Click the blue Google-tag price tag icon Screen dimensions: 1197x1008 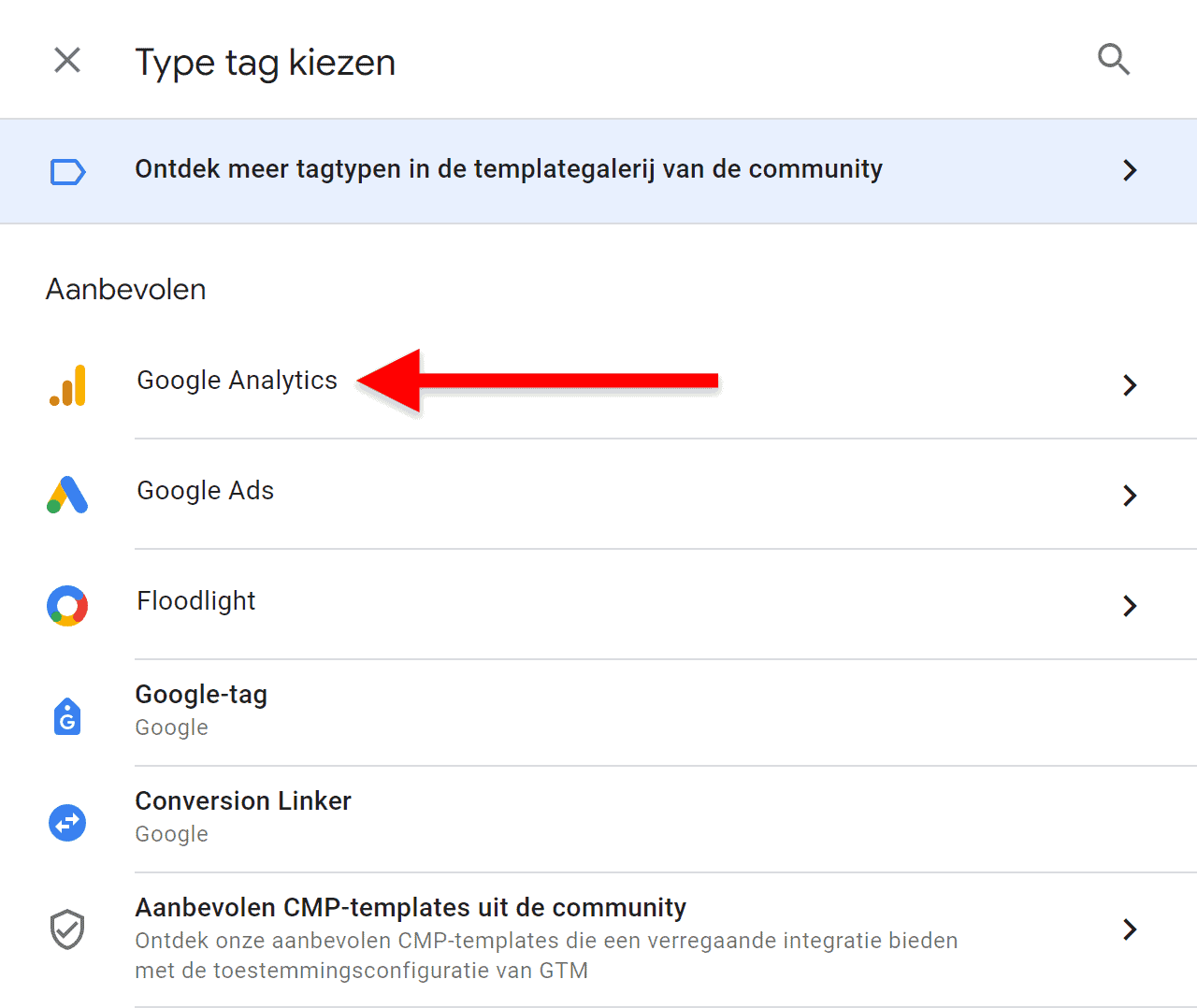tap(66, 715)
